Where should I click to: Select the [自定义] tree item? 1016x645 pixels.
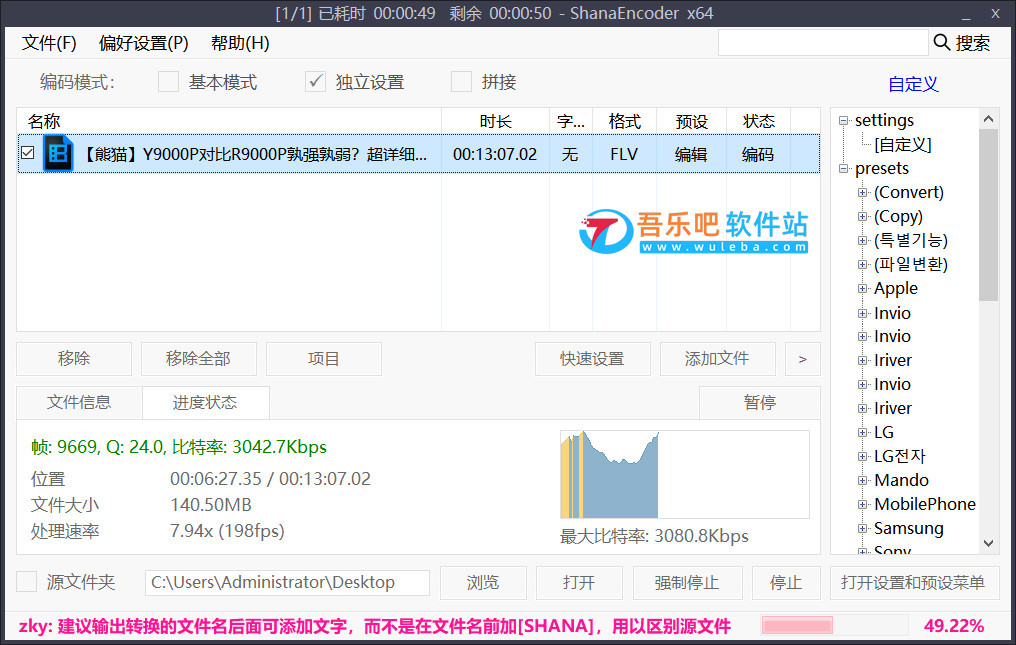click(x=903, y=145)
